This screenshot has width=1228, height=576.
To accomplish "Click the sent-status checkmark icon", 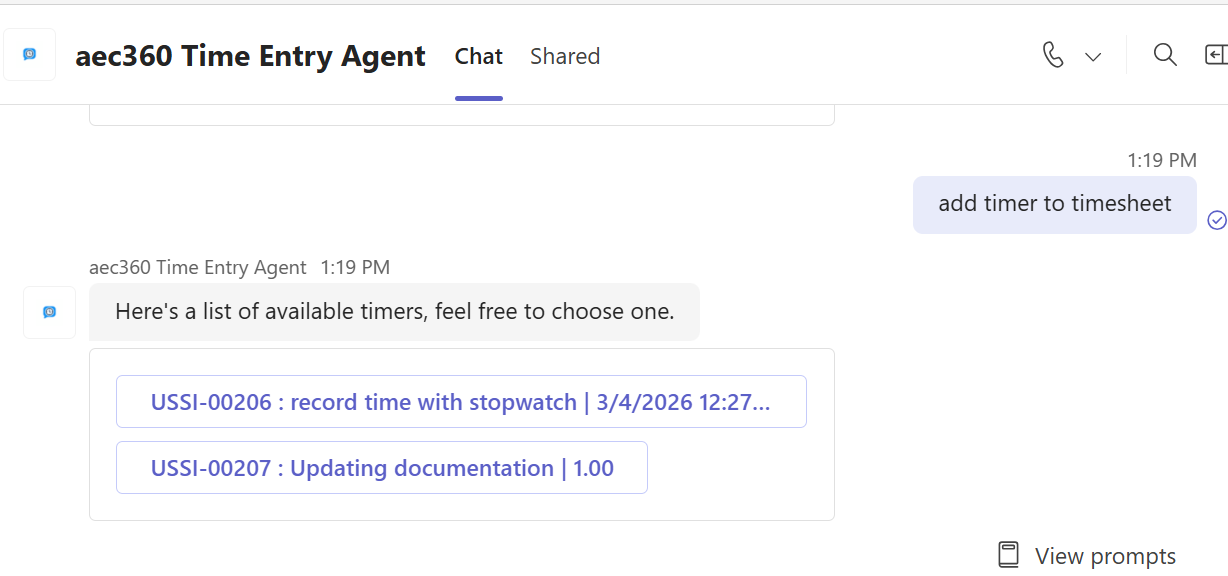I will [x=1217, y=220].
